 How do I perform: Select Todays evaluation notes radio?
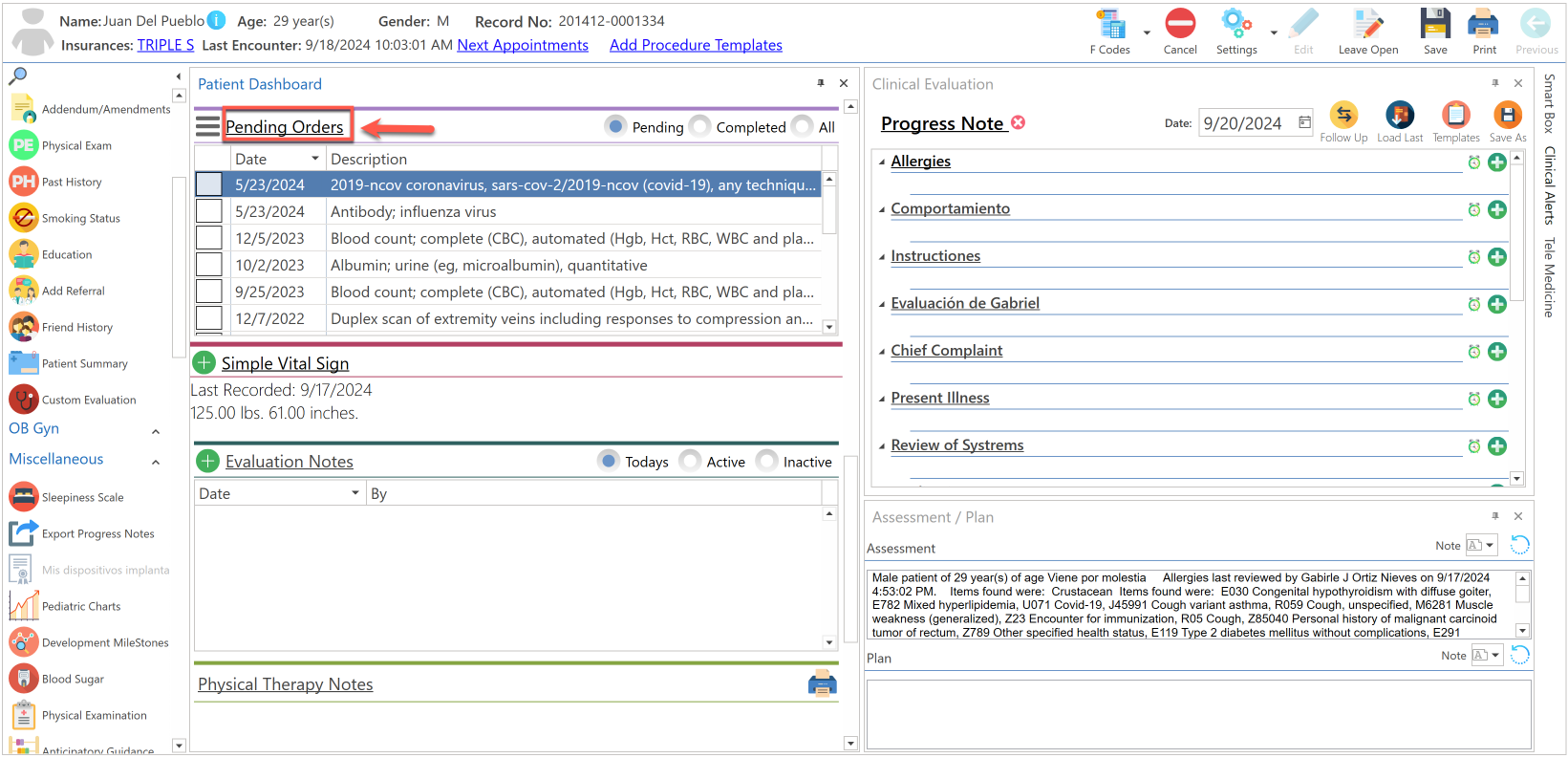[609, 461]
